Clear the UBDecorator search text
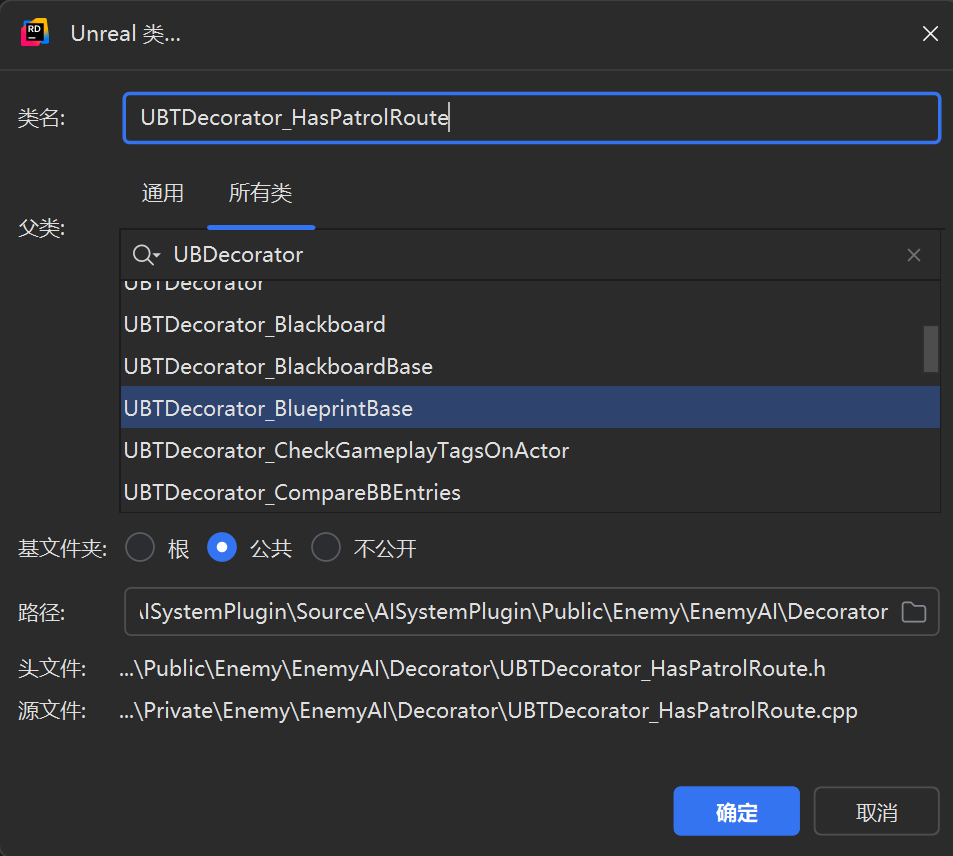Image resolution: width=953 pixels, height=856 pixels. [x=913, y=255]
